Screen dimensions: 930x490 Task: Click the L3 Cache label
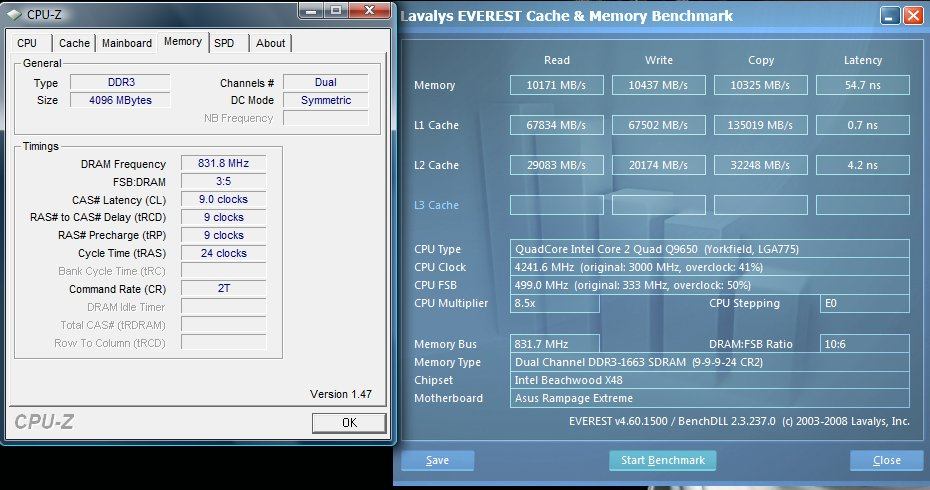click(437, 205)
